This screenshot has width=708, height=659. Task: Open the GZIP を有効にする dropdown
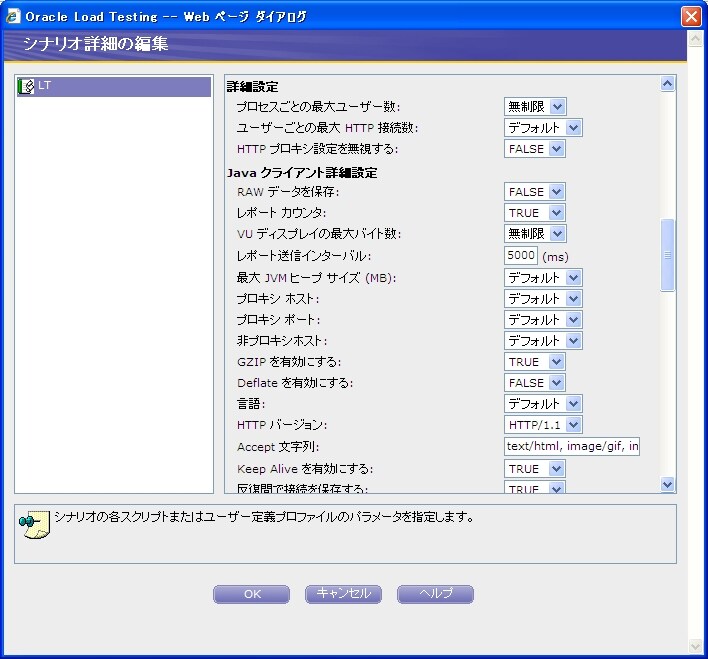535,362
